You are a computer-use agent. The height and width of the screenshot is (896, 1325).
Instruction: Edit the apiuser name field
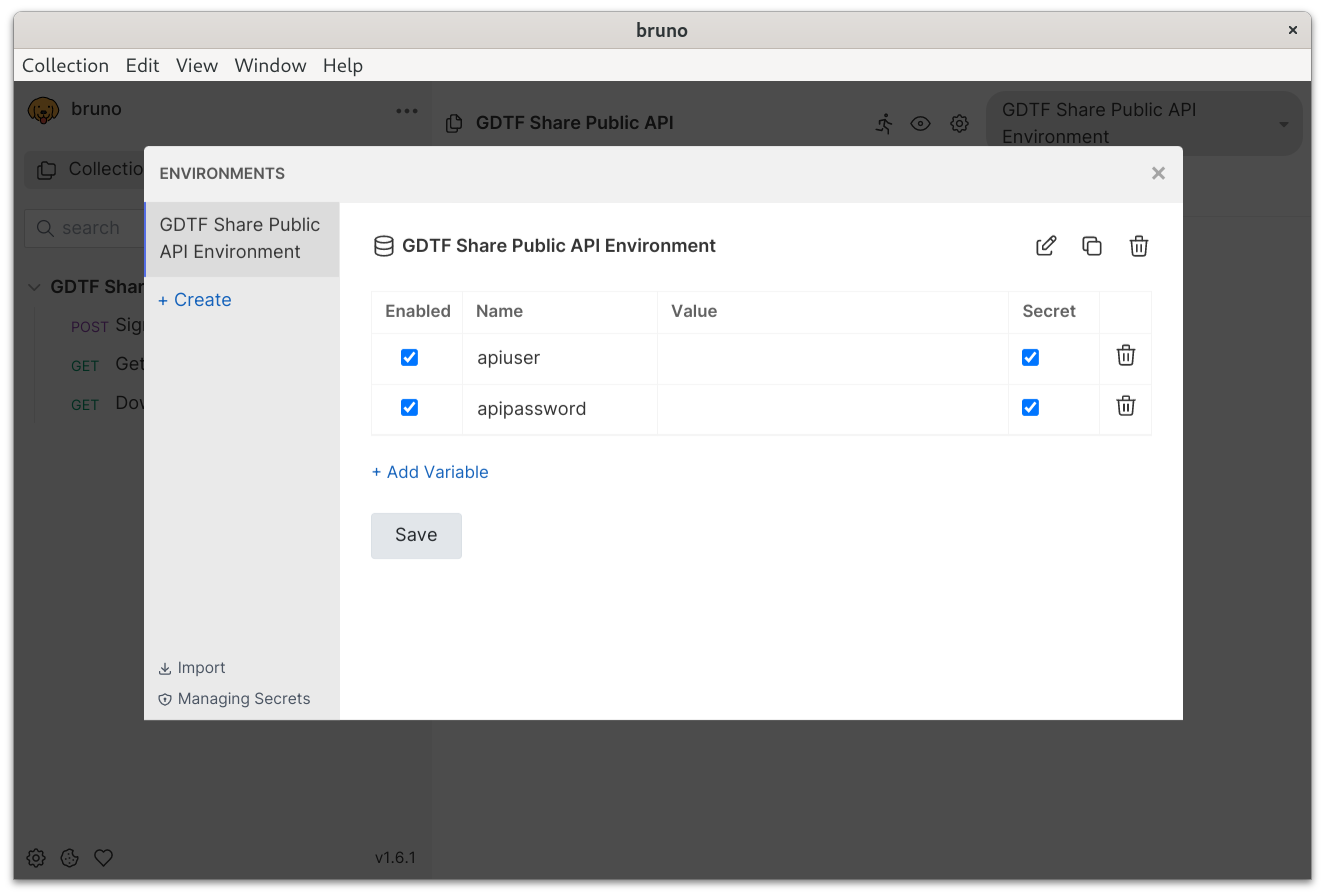click(x=560, y=358)
